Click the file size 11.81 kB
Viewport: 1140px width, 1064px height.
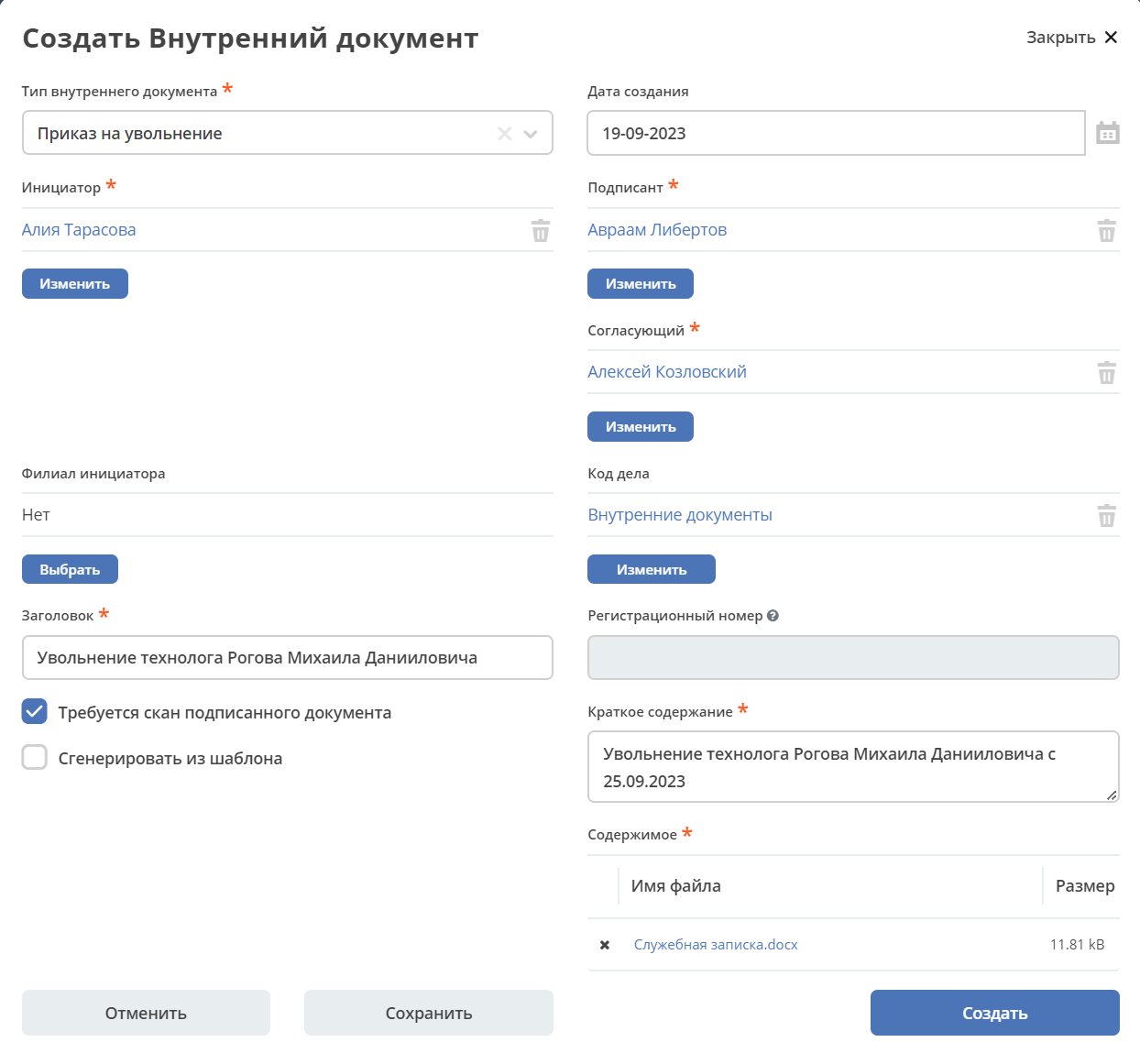point(1078,945)
